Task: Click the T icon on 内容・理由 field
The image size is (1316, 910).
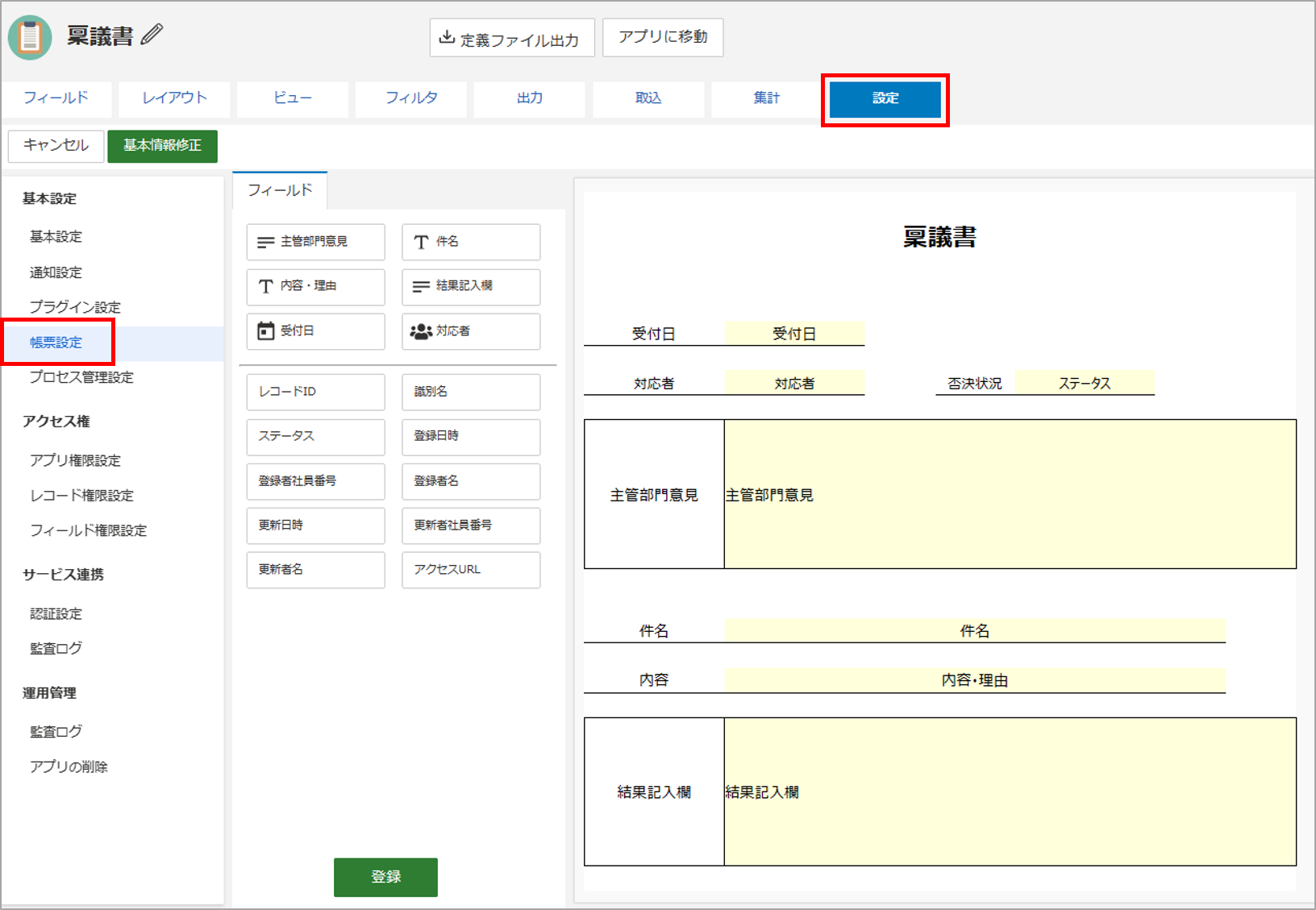Action: 265,286
